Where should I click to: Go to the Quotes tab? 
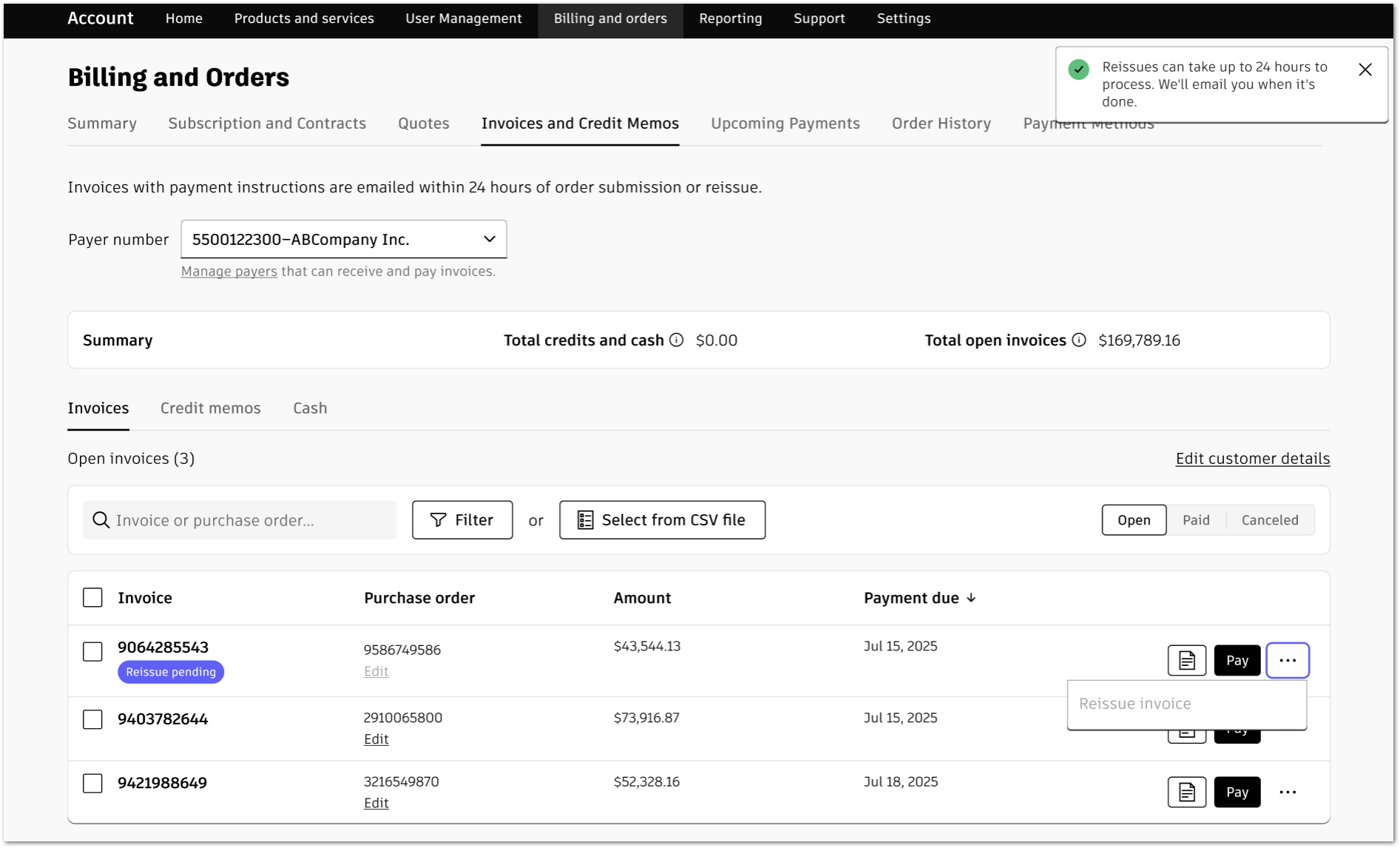423,123
